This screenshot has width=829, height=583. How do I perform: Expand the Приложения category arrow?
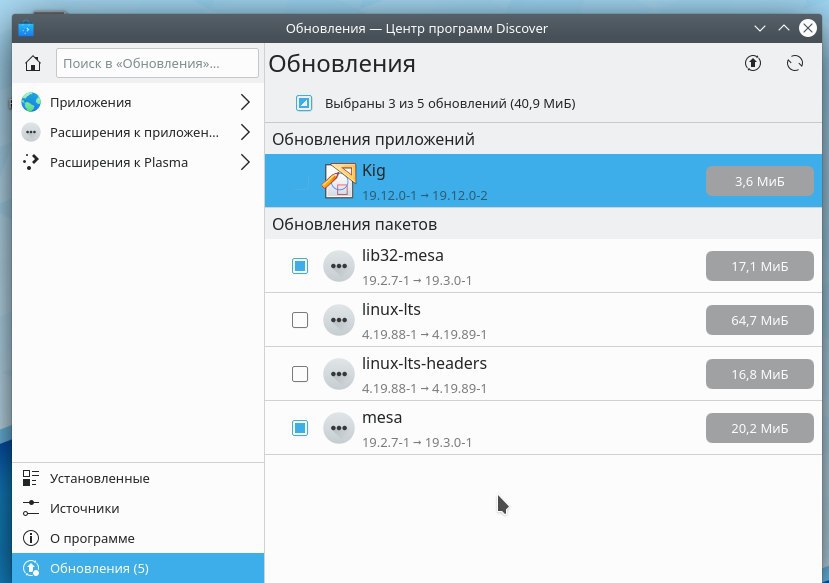pyautogui.click(x=245, y=103)
